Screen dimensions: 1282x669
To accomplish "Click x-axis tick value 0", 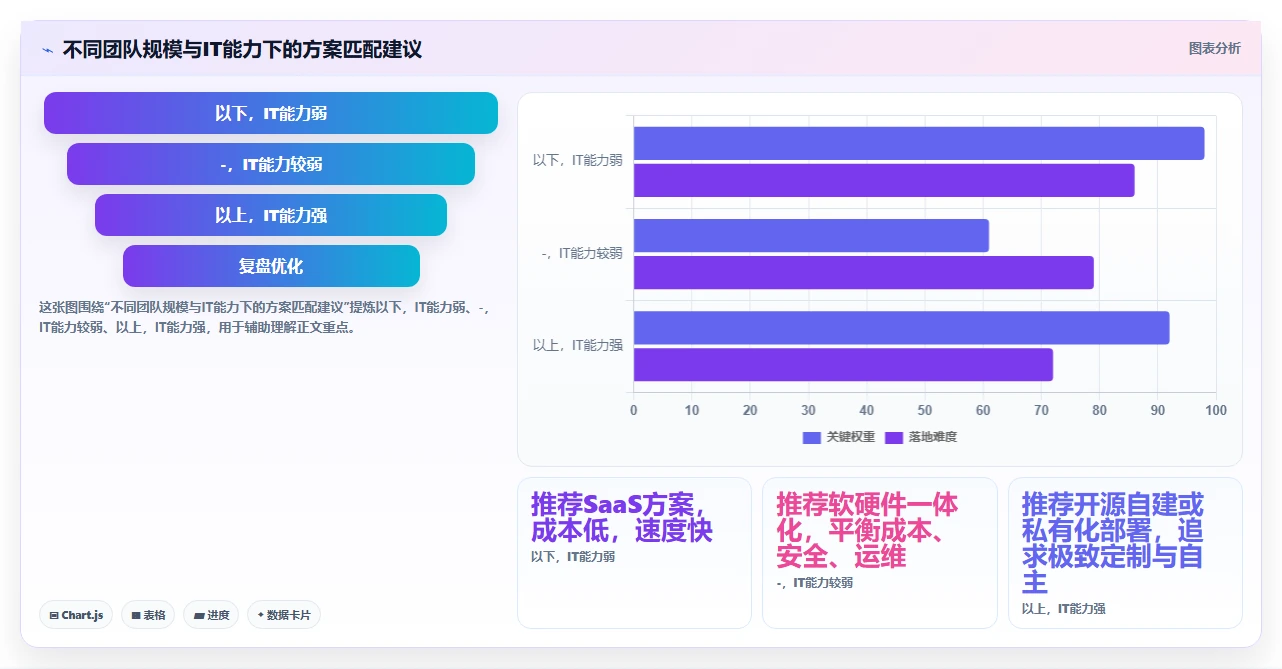I will [x=633, y=410].
